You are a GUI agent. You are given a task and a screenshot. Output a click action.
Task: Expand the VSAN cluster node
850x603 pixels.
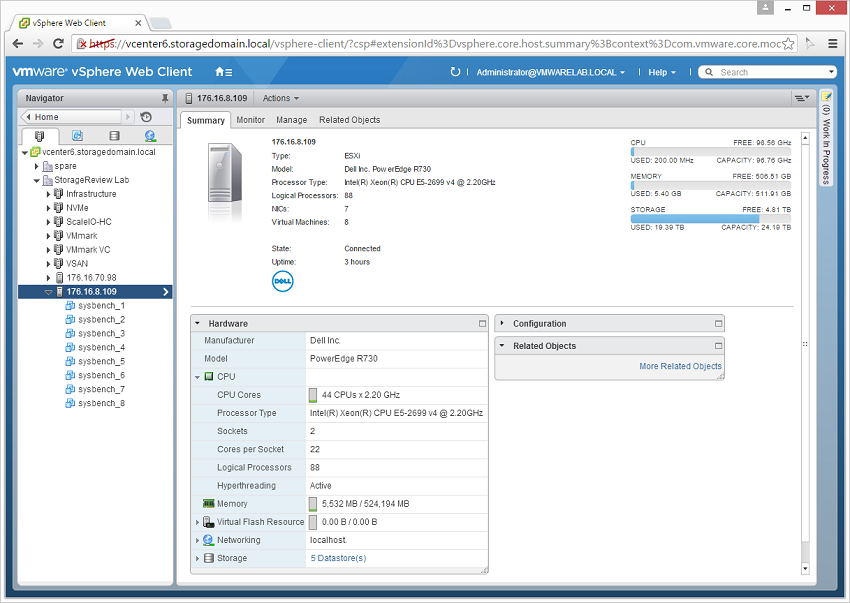coord(48,264)
